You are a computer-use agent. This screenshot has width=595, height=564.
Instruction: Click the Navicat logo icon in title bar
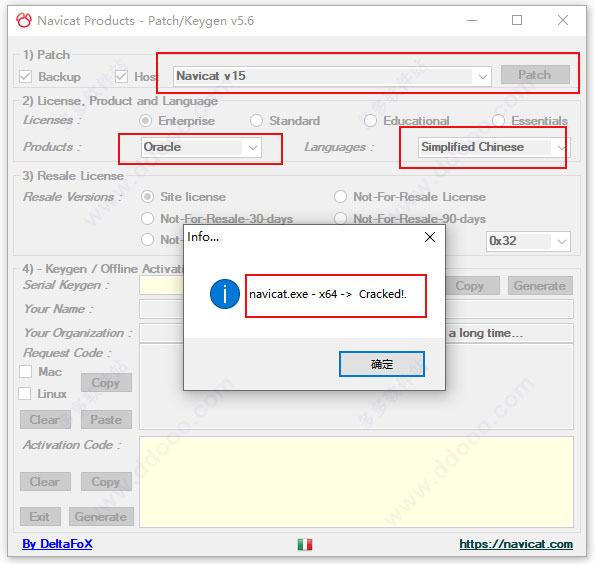(24, 20)
